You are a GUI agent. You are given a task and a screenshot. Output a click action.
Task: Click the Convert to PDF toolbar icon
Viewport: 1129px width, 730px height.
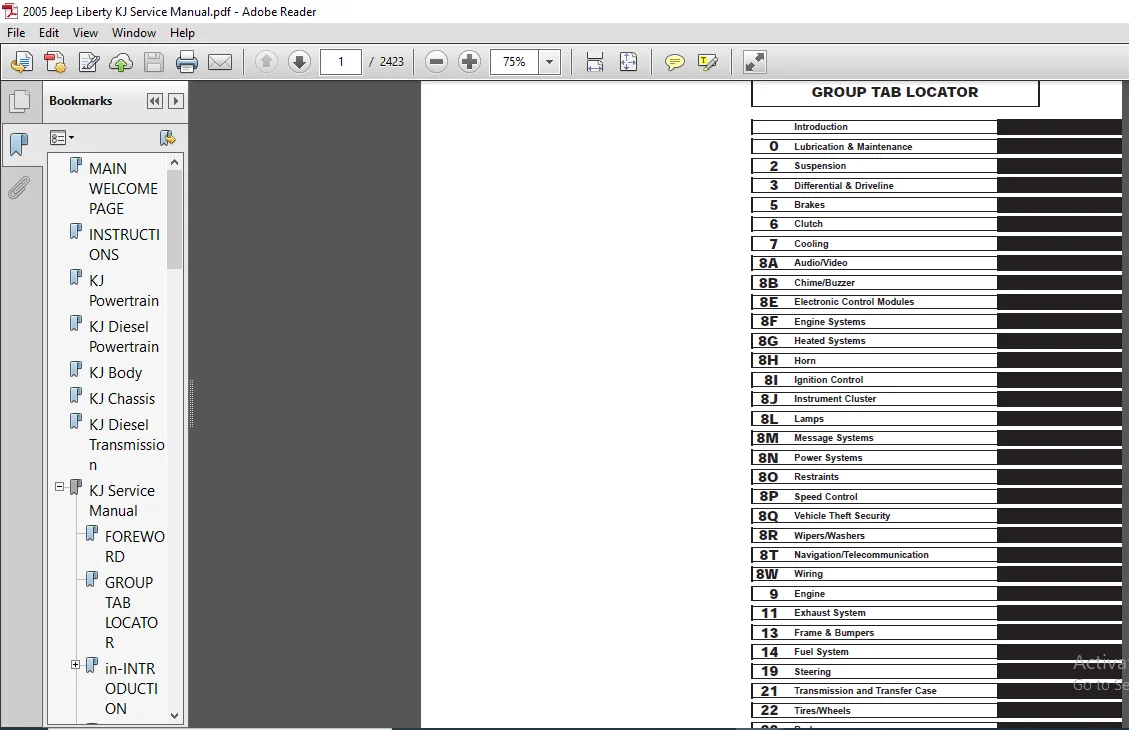(x=55, y=62)
